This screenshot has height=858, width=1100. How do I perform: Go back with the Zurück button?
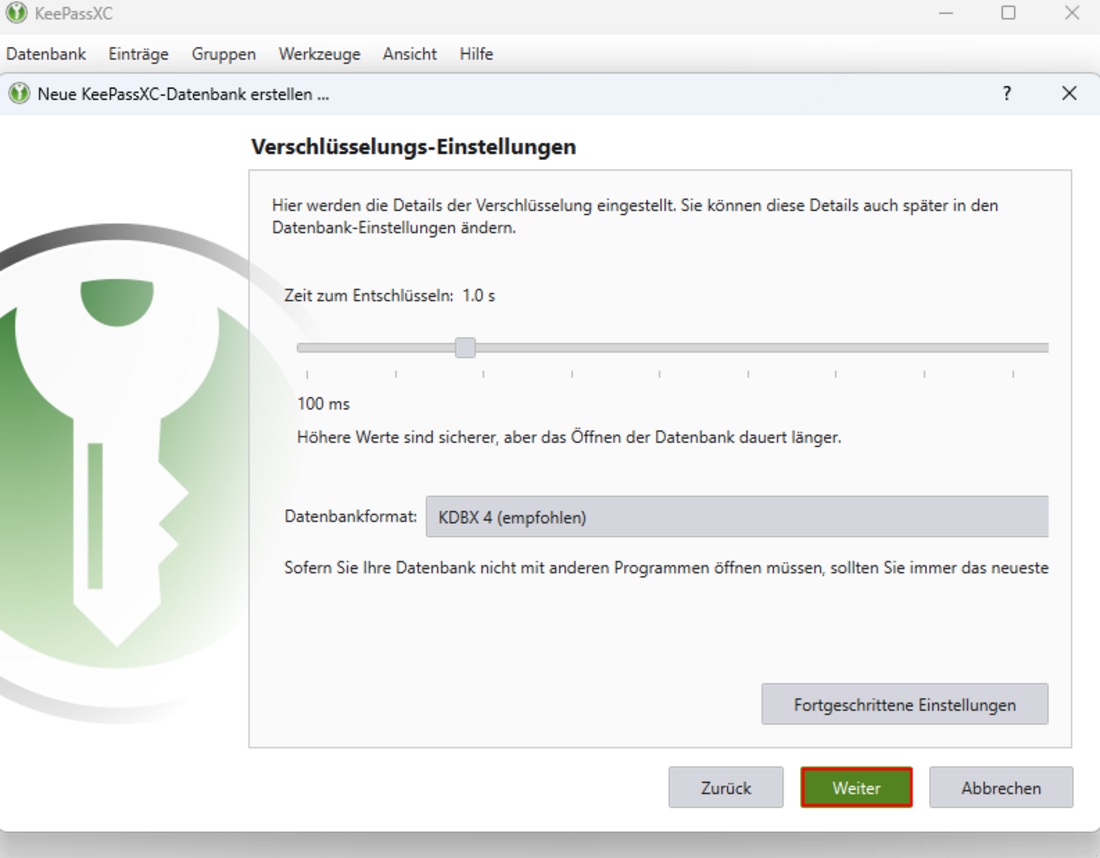[x=725, y=788]
